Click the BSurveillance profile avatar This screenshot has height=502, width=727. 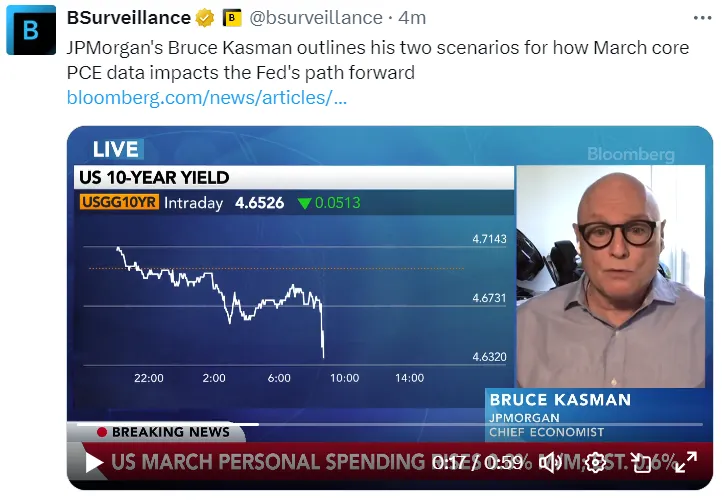point(31,30)
